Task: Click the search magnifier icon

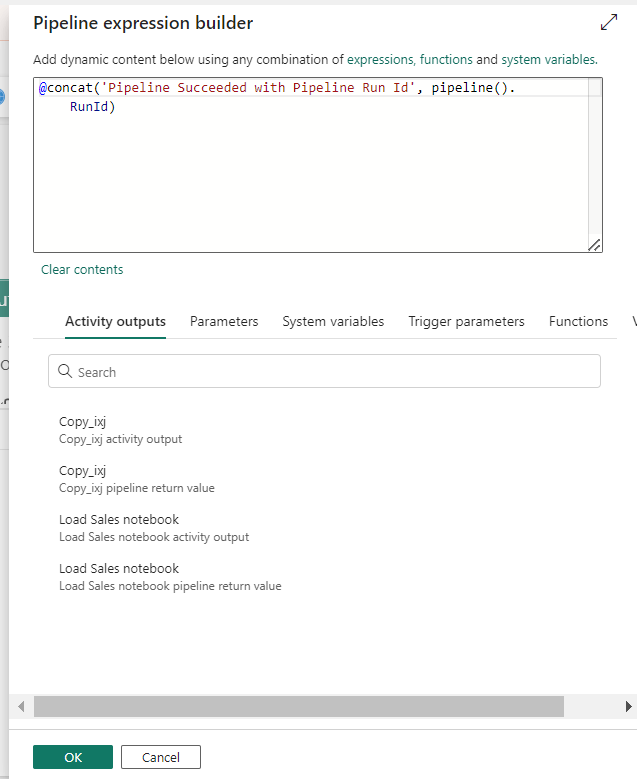Action: point(65,371)
